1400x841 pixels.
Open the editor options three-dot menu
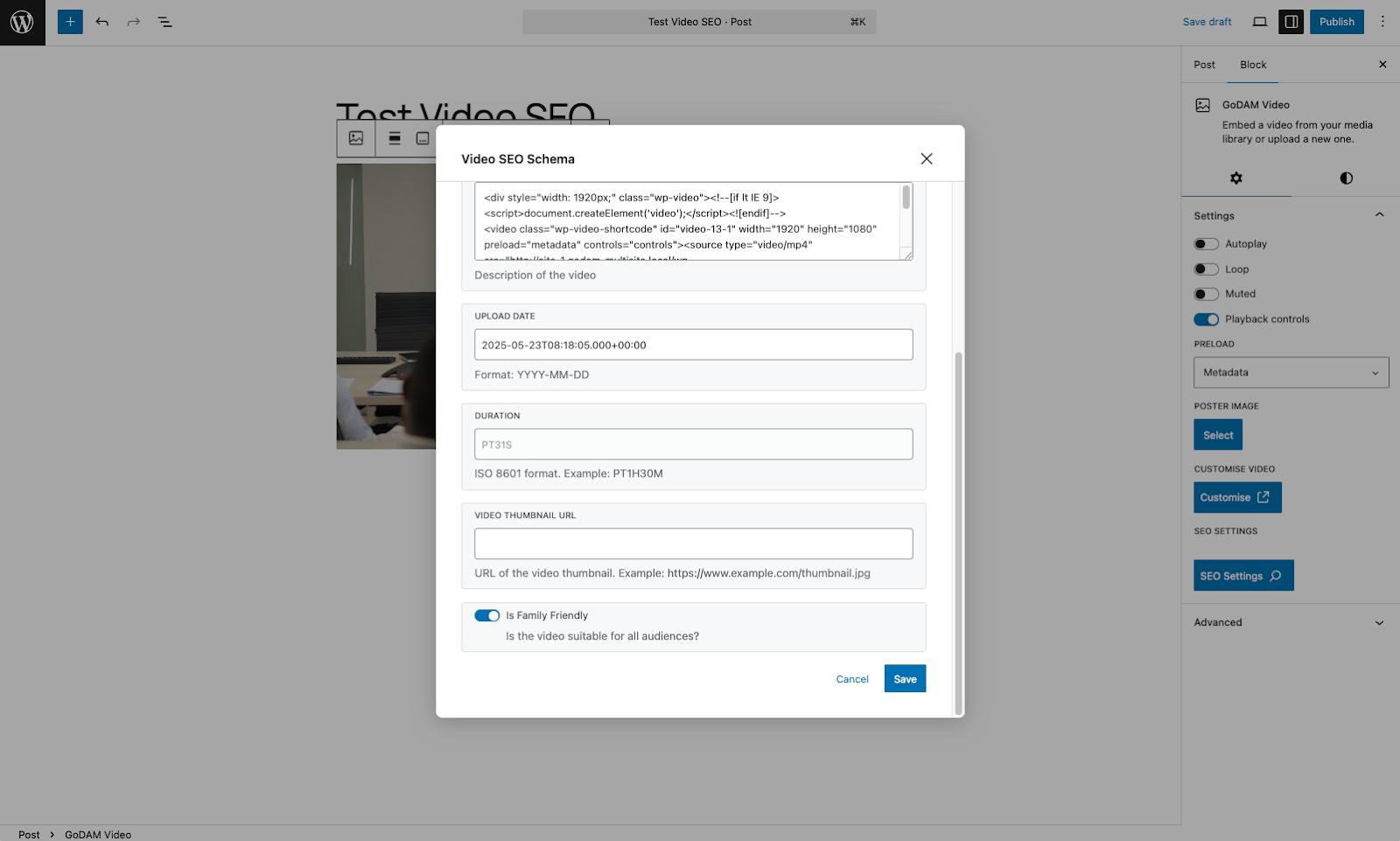click(x=1382, y=21)
